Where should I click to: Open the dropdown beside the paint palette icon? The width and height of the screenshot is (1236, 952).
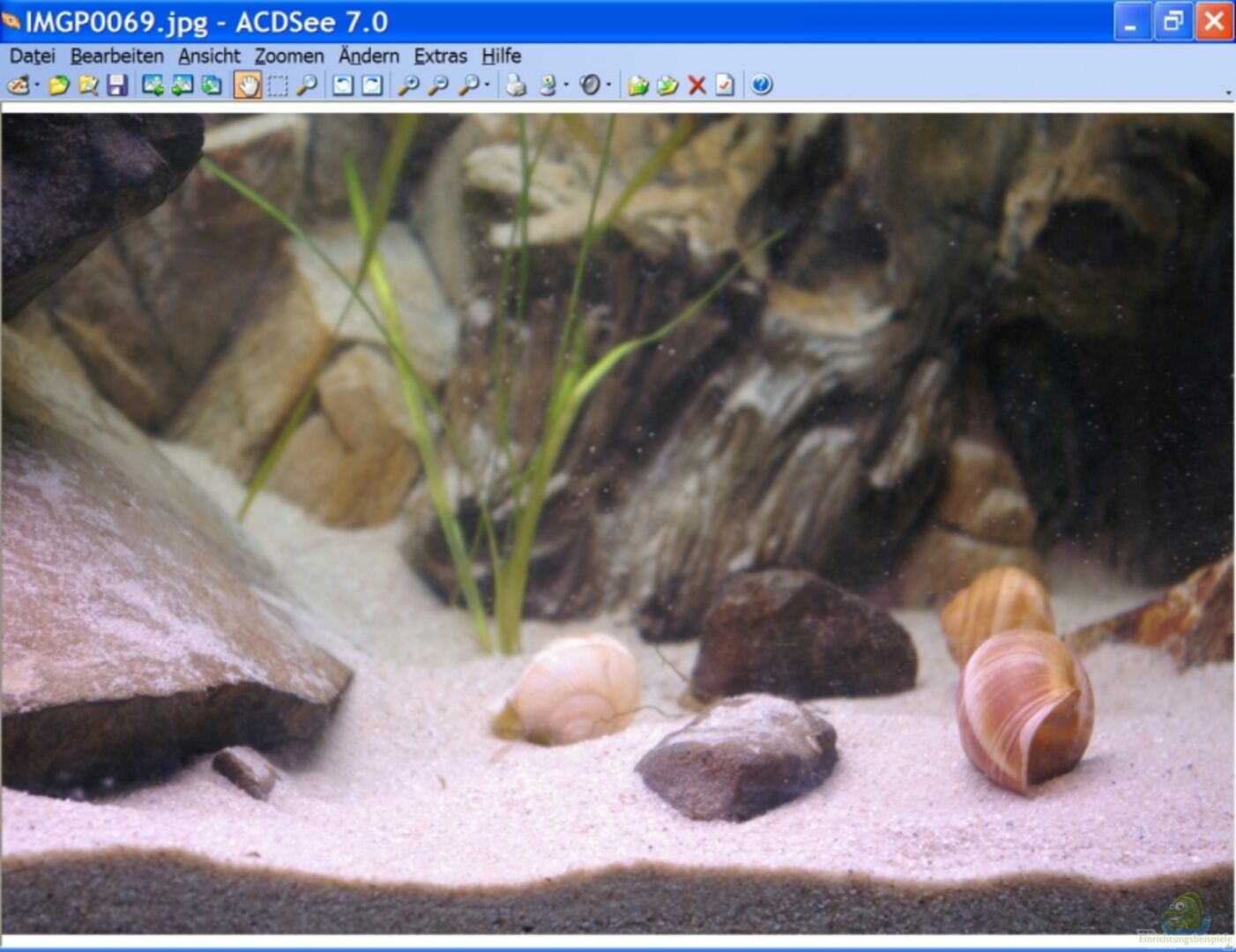pyautogui.click(x=37, y=86)
